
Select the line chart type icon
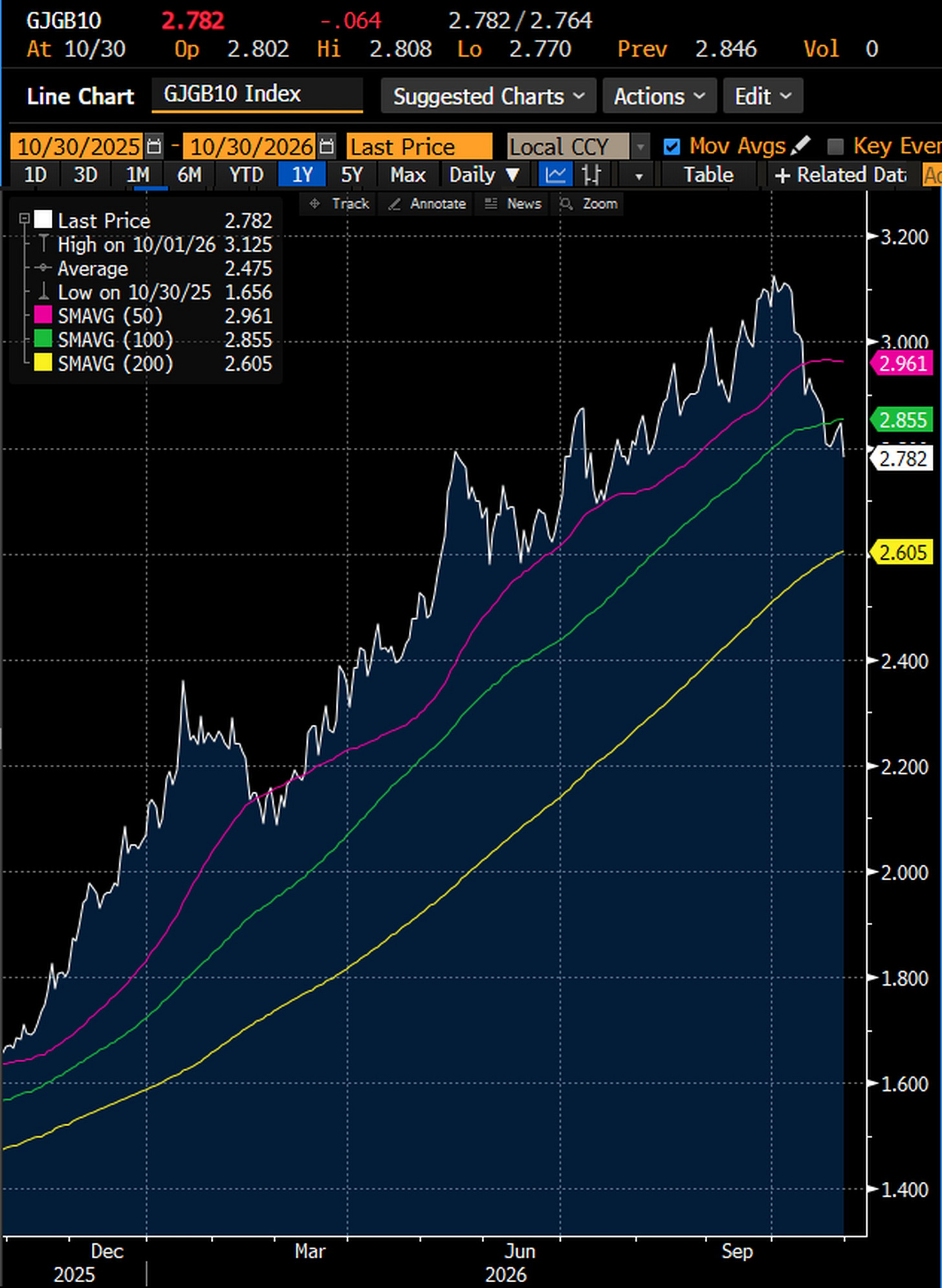point(556,175)
